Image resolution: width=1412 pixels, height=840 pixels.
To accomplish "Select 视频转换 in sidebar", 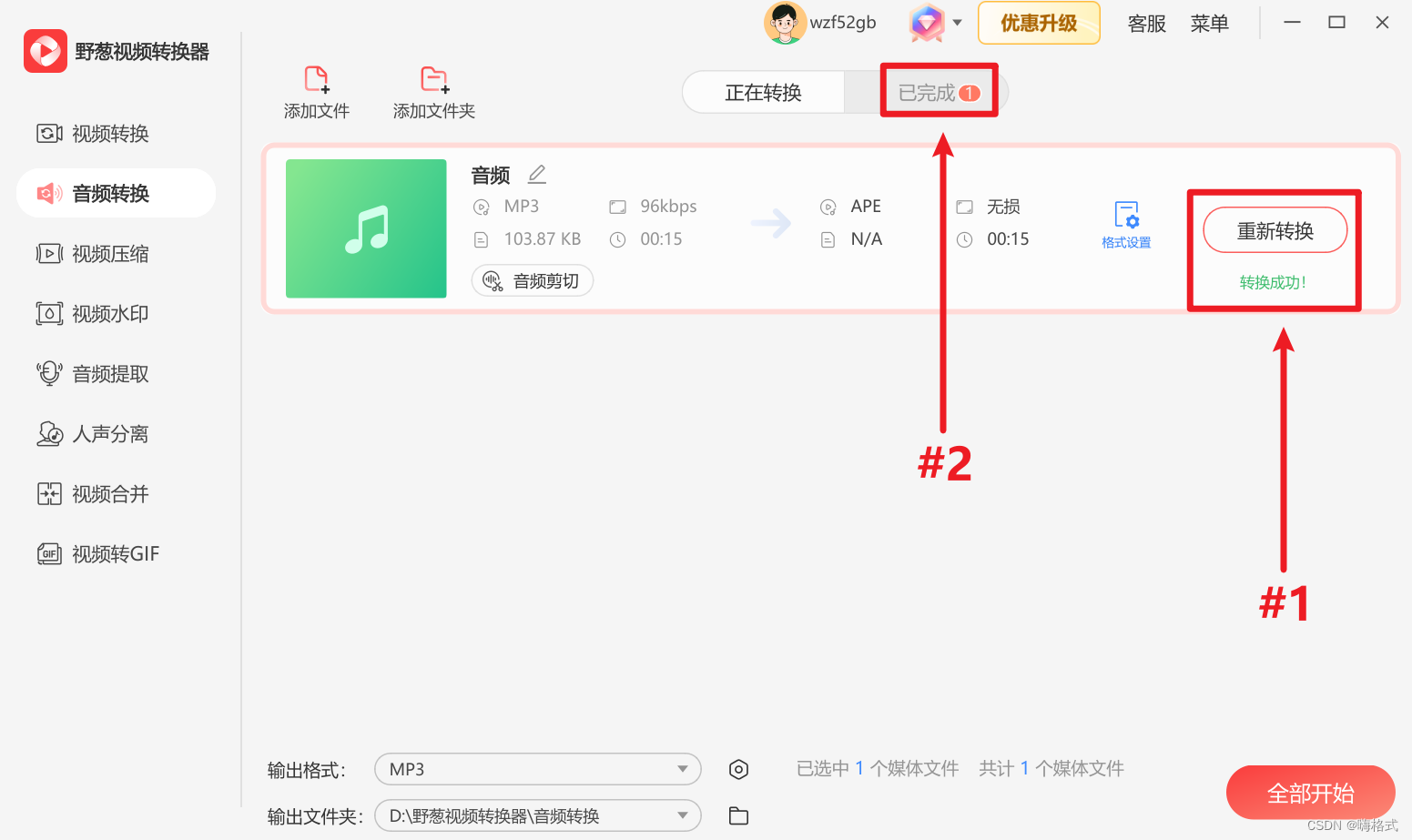I will click(x=116, y=134).
